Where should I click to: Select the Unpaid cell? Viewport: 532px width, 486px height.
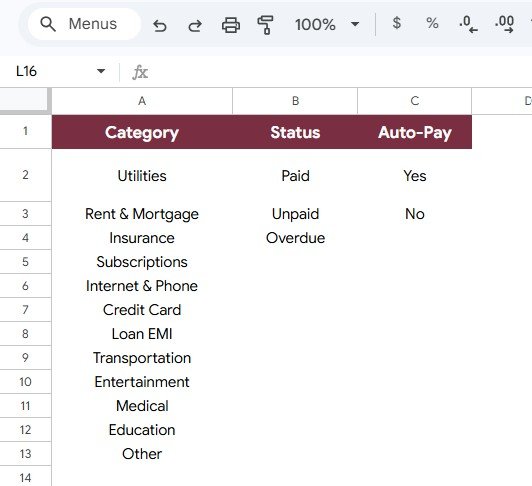pyautogui.click(x=295, y=214)
